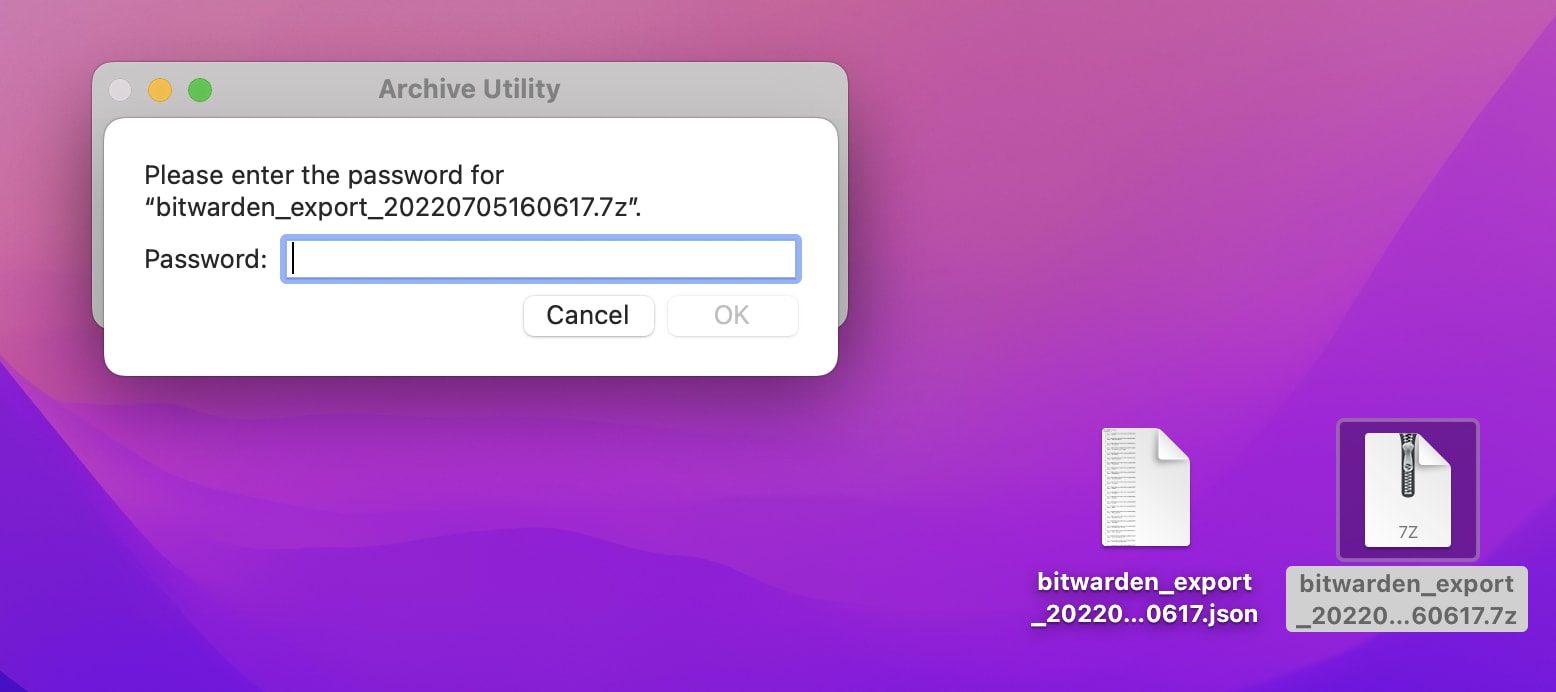
Task: Focus the Password text field
Action: tap(540, 260)
